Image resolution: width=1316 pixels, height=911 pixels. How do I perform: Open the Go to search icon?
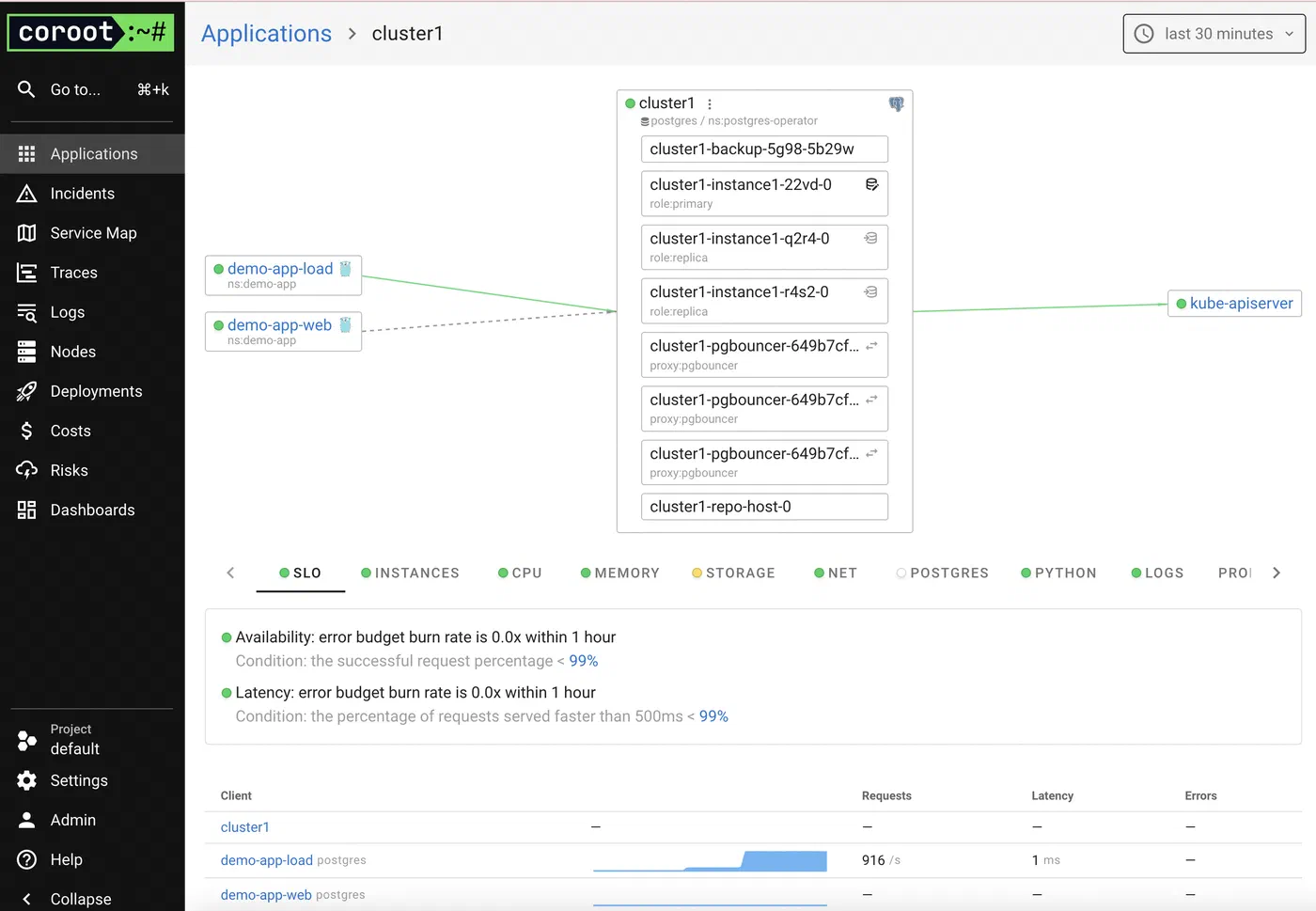pos(26,89)
